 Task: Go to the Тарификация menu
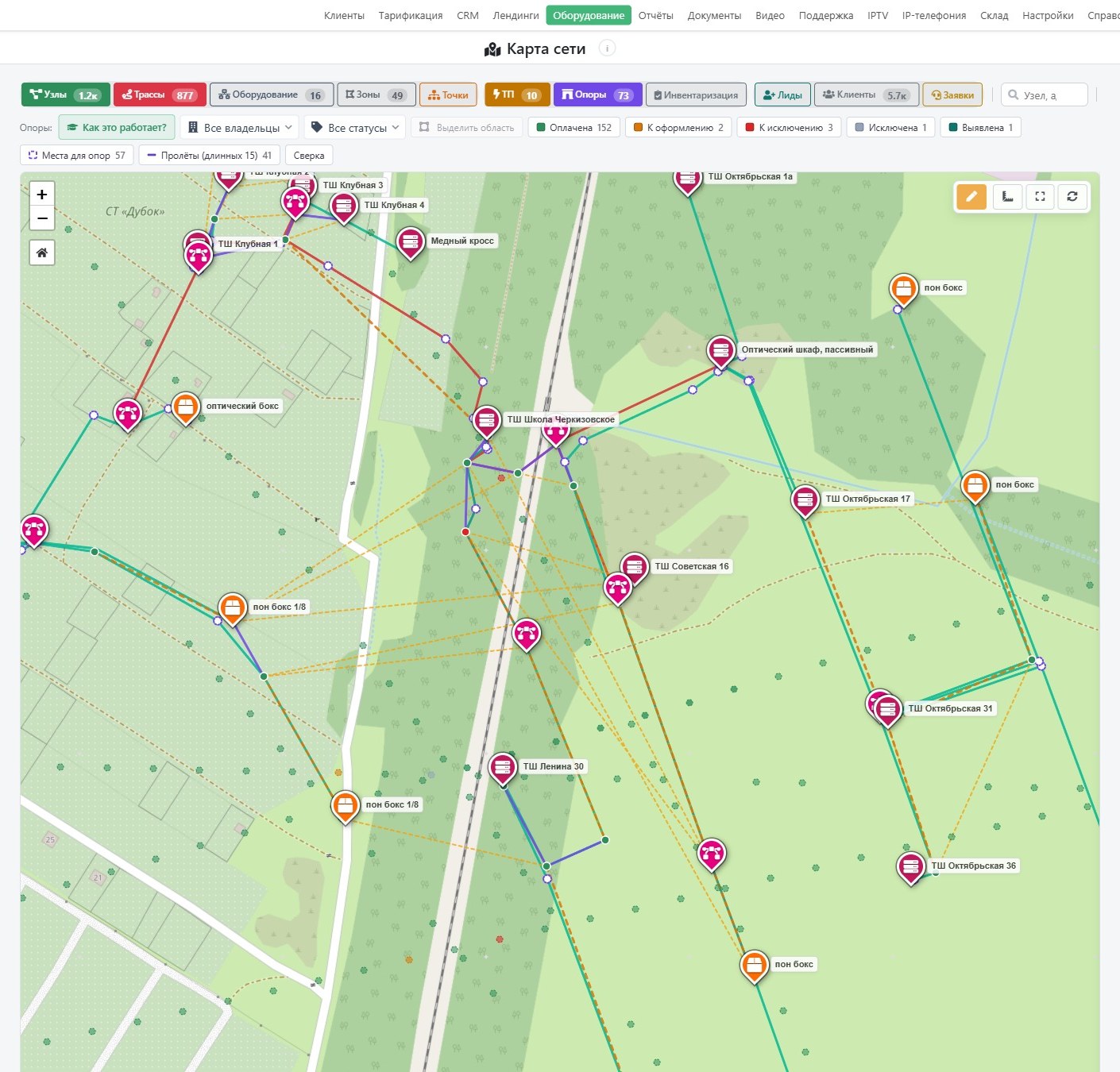click(411, 15)
